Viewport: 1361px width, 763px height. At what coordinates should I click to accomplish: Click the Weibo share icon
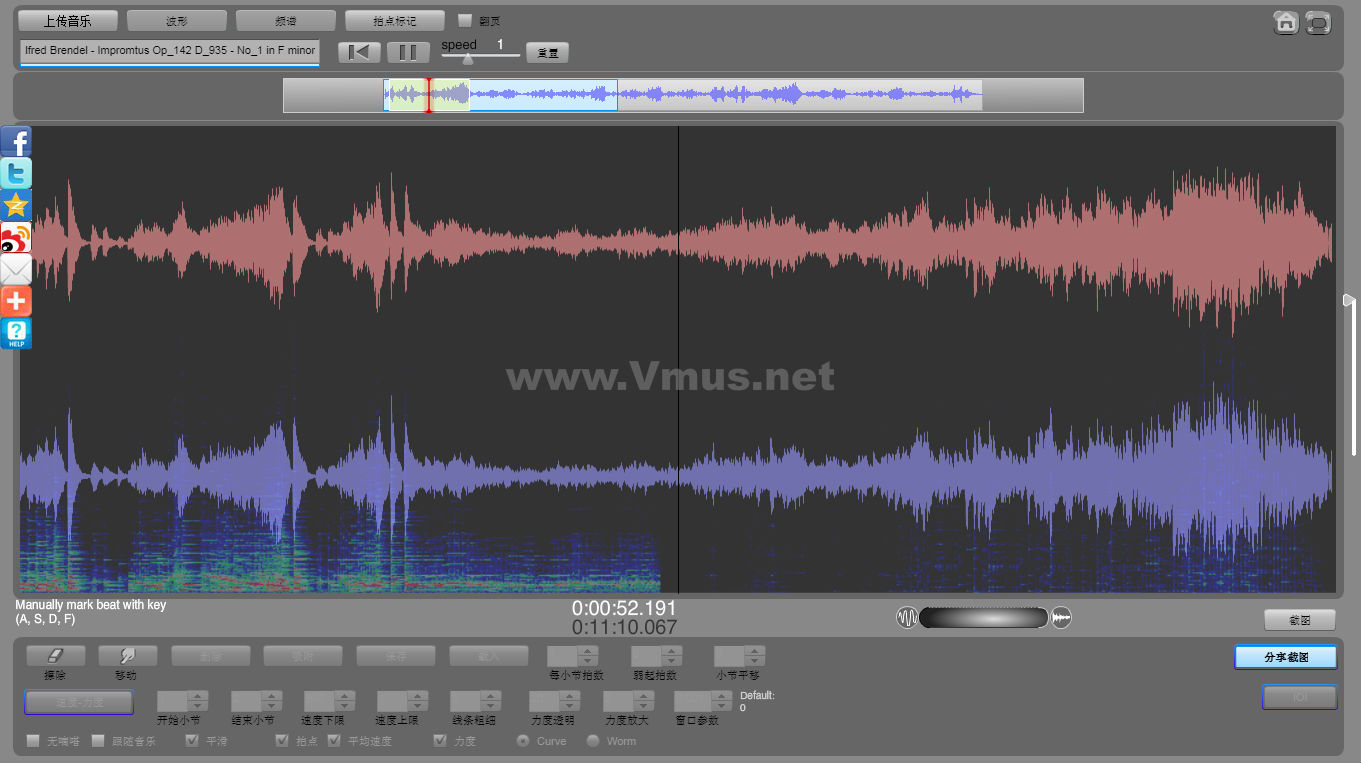pyautogui.click(x=16, y=237)
